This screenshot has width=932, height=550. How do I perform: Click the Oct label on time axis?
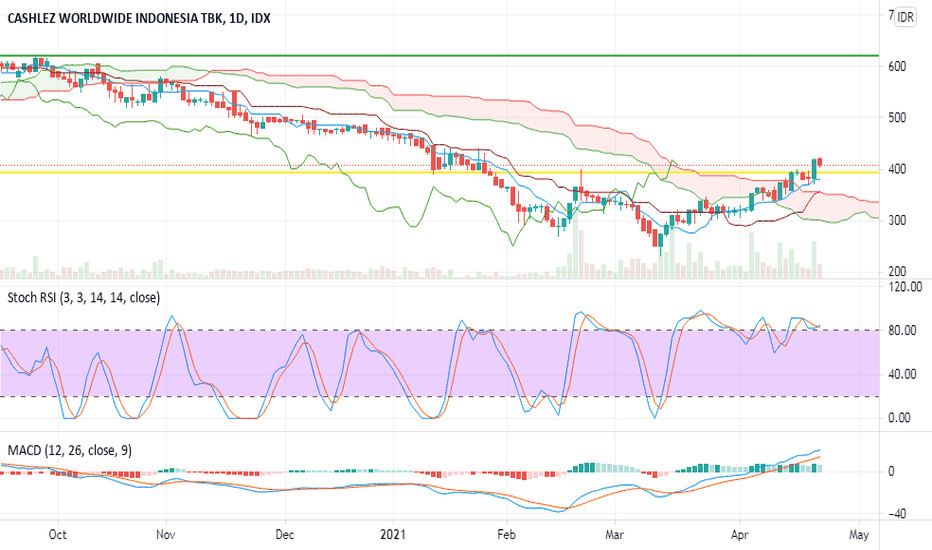tap(57, 534)
